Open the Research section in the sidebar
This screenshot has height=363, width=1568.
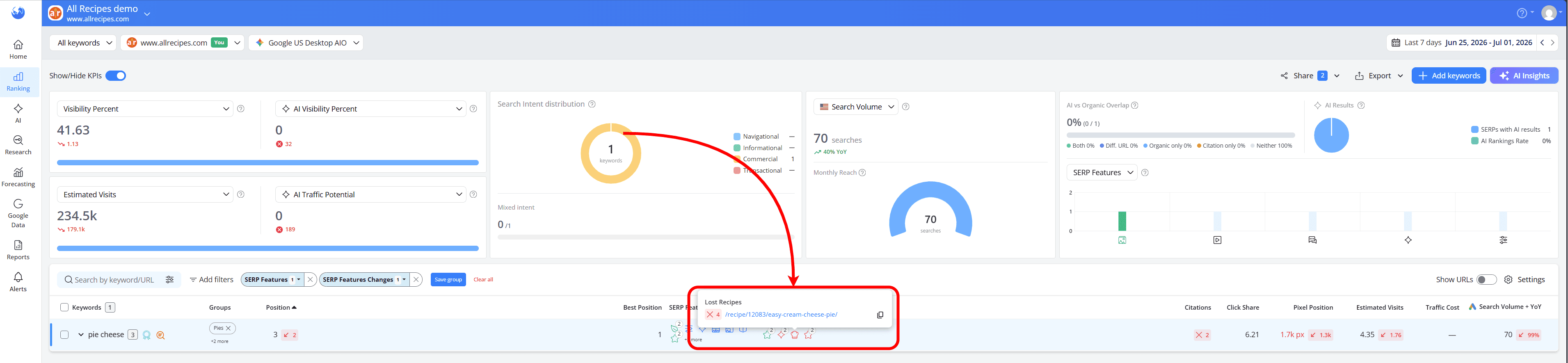pyautogui.click(x=18, y=145)
